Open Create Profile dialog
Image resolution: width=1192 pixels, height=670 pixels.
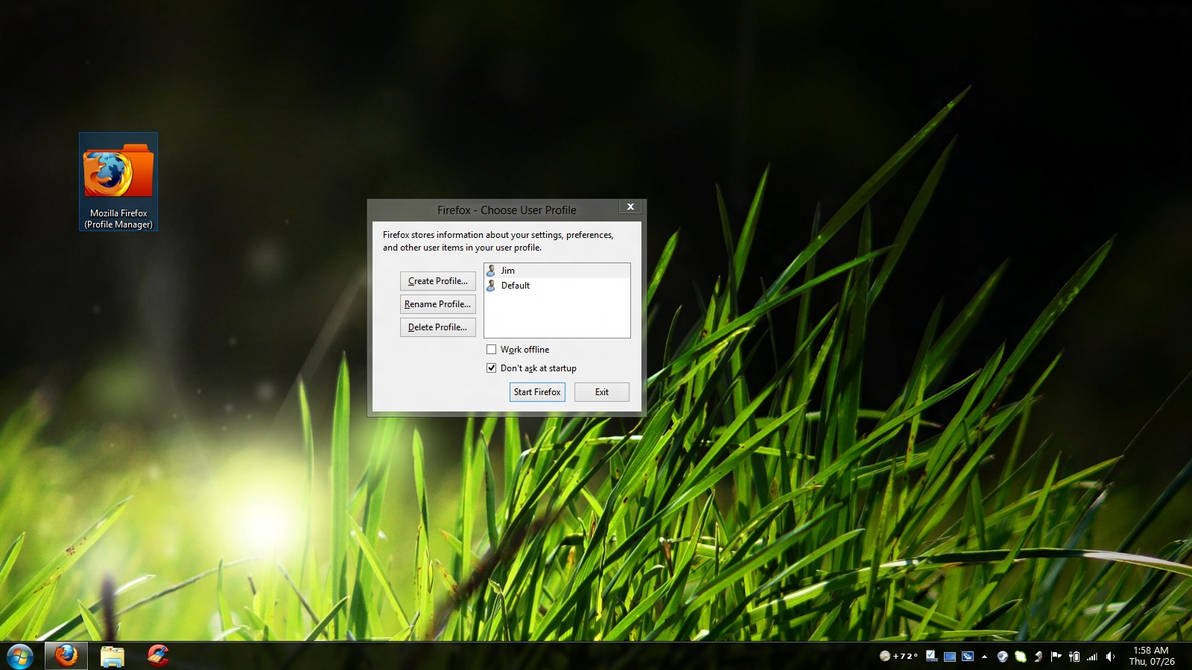click(437, 281)
